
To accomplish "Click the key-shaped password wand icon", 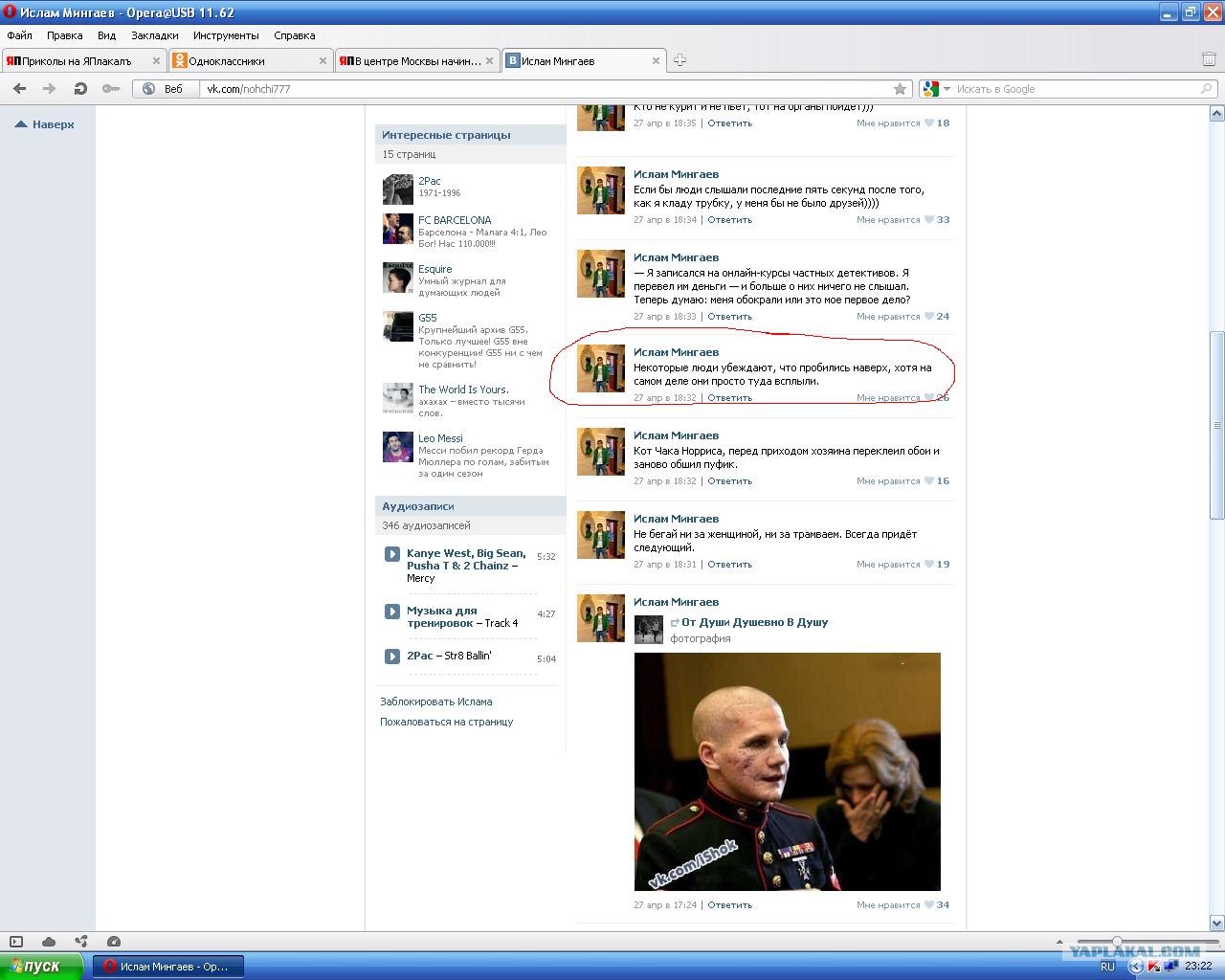I will 111,88.
